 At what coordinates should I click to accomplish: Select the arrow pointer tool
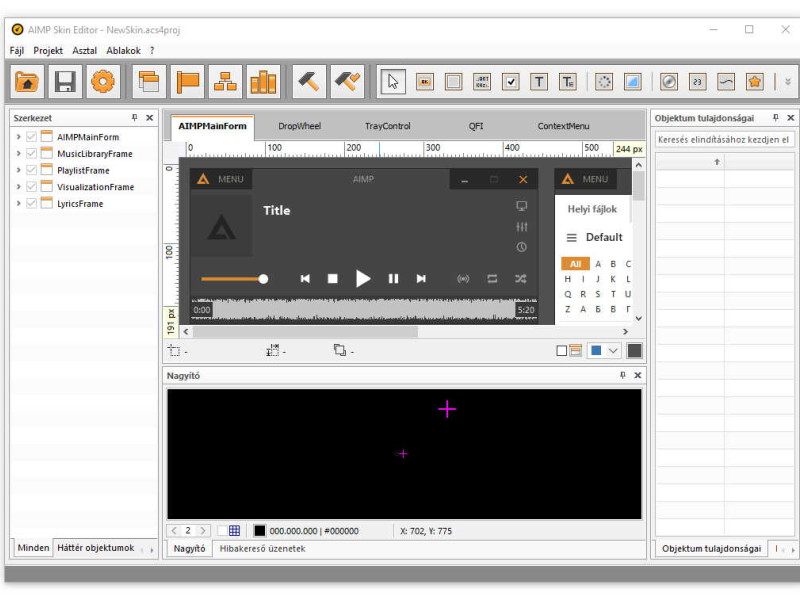point(393,82)
